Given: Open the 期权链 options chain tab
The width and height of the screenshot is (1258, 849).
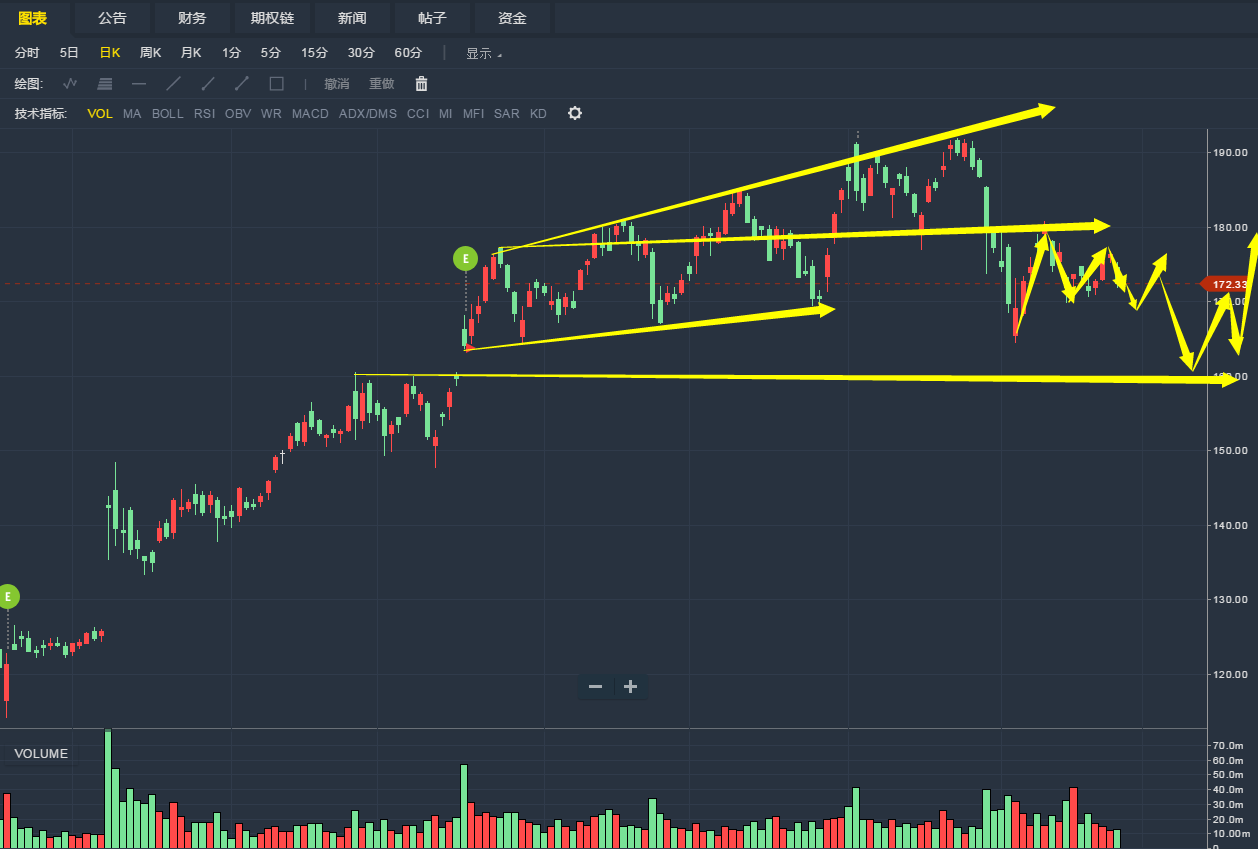Looking at the screenshot, I should point(272,18).
